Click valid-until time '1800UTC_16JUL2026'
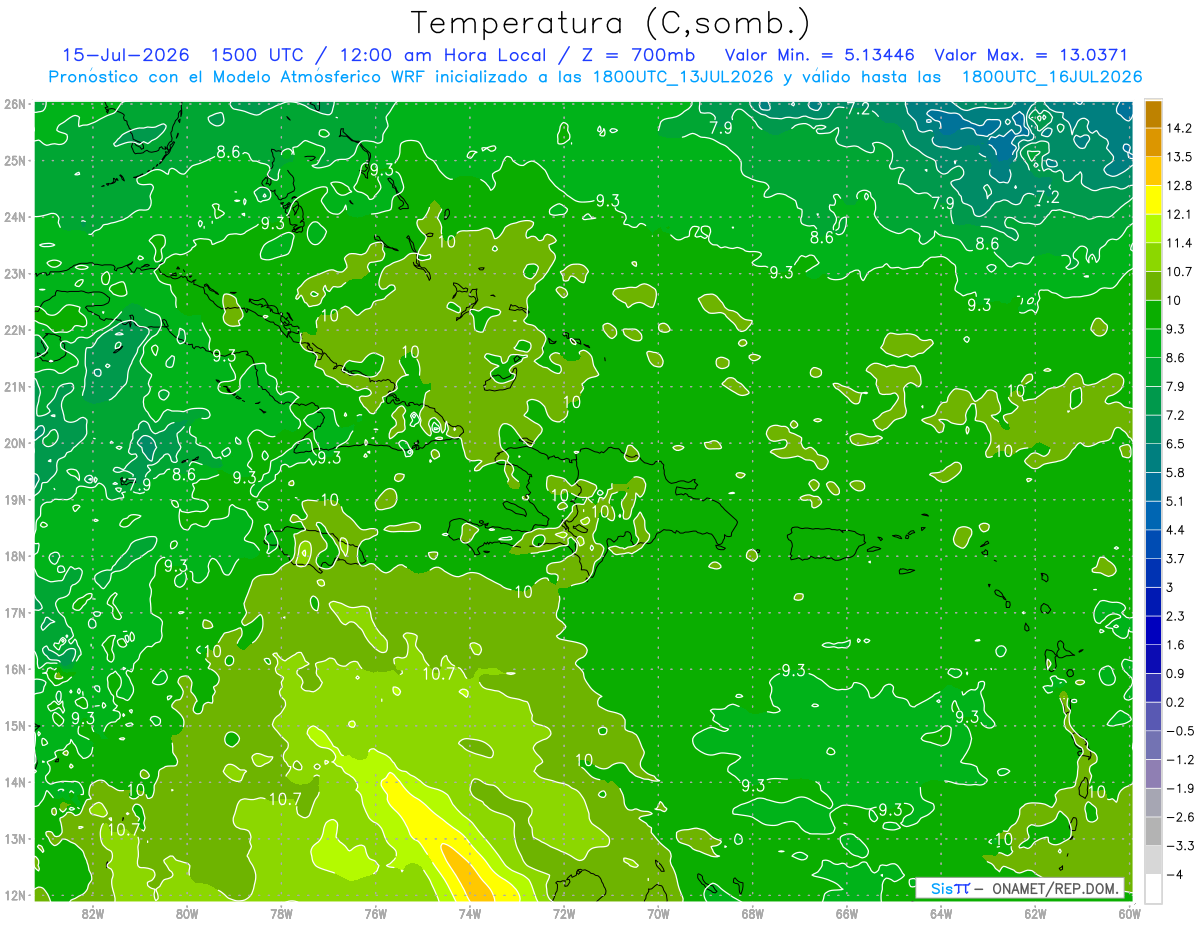Image resolution: width=1200 pixels, height=927 pixels. (1052, 76)
